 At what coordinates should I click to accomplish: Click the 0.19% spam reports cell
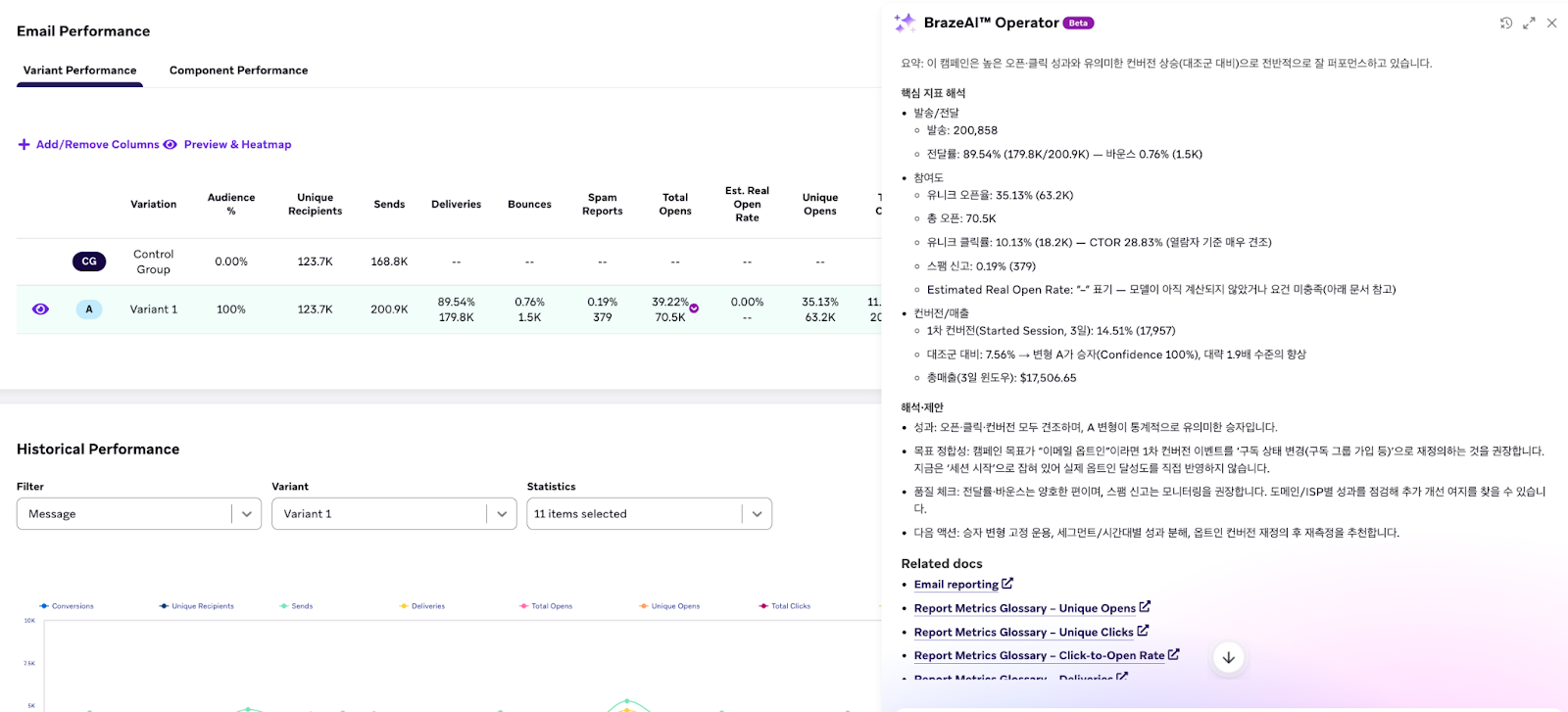pos(603,309)
